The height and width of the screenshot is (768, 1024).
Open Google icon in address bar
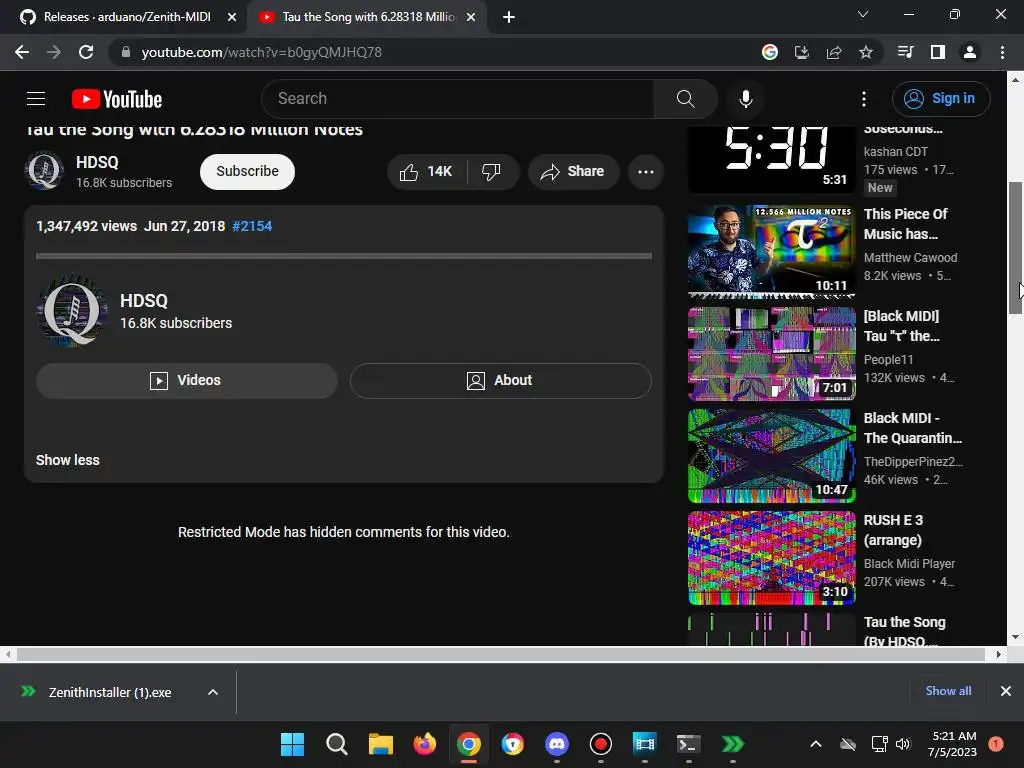(770, 52)
